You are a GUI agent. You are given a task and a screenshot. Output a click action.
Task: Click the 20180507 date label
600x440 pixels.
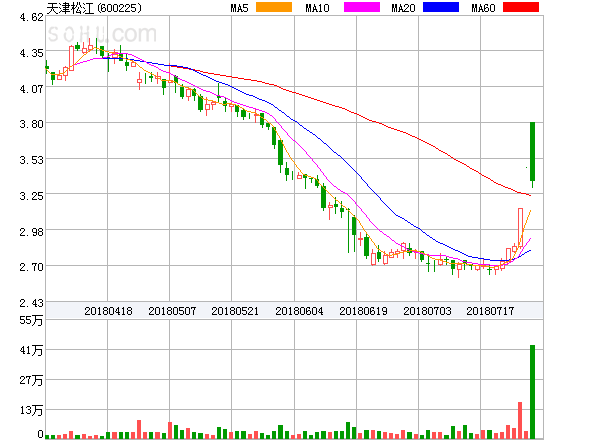click(x=172, y=311)
